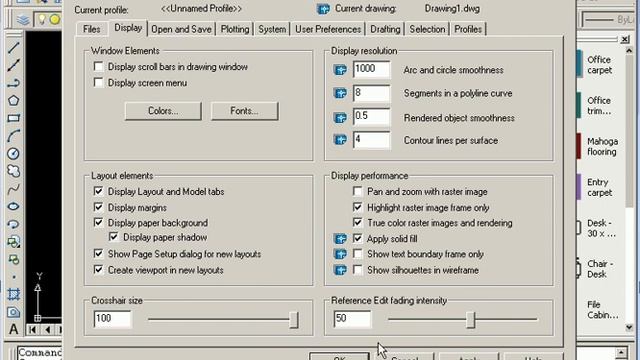The width and height of the screenshot is (640, 360).
Task: Click the Arc and circle smoothness field
Action: coord(371,69)
